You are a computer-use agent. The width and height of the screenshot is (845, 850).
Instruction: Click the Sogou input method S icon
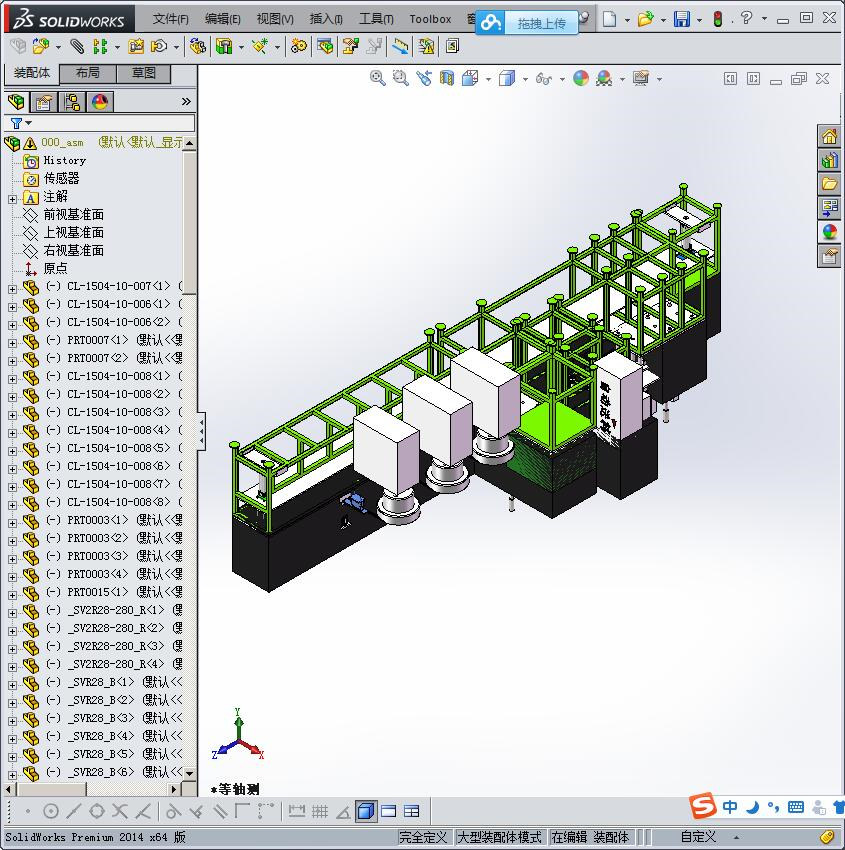[702, 806]
